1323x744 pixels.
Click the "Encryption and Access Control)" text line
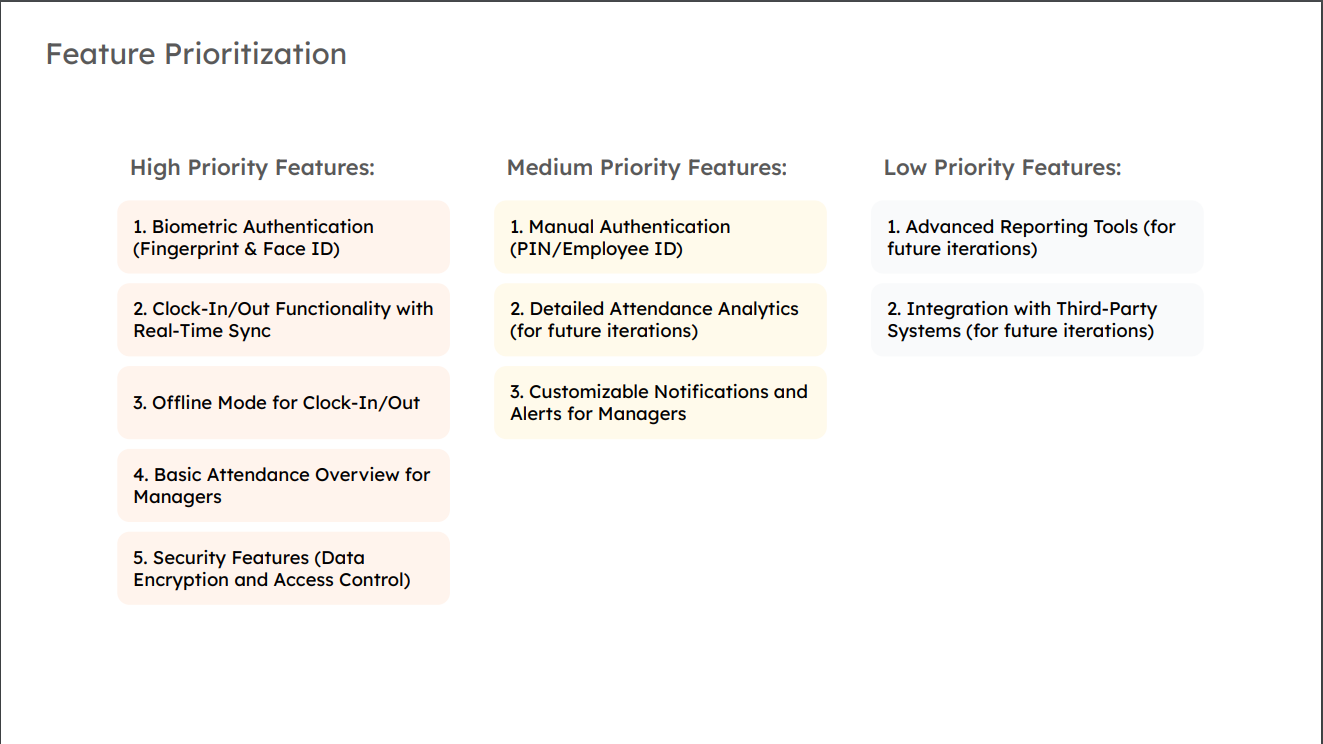coord(272,580)
